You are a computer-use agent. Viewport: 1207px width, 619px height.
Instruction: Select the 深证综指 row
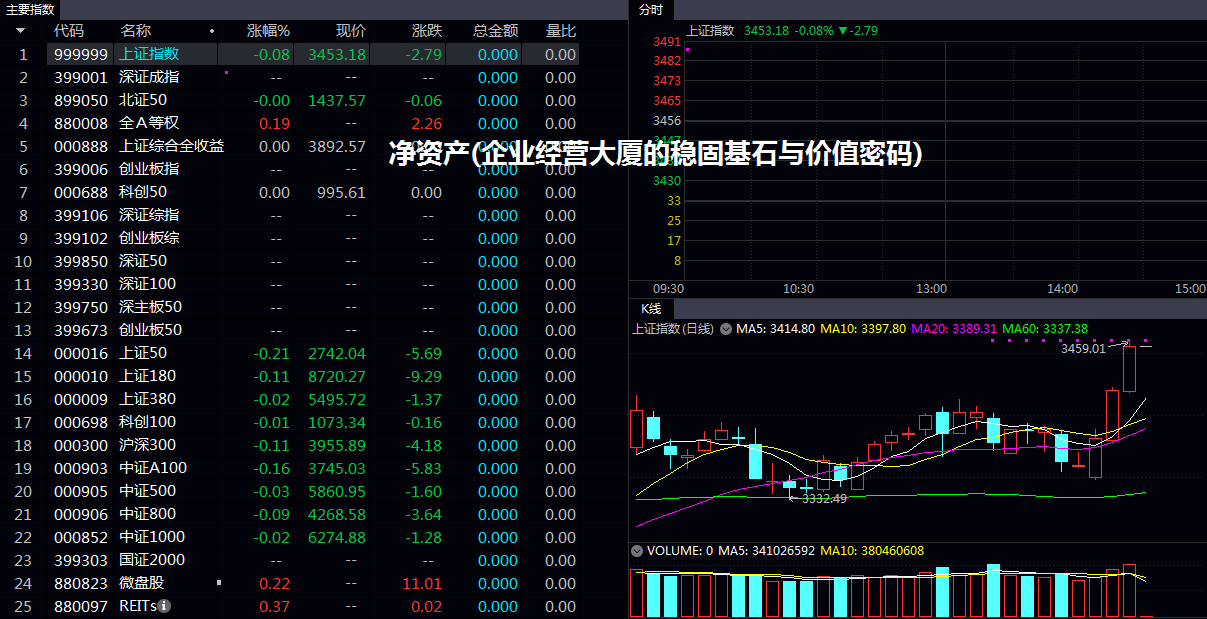(290, 215)
